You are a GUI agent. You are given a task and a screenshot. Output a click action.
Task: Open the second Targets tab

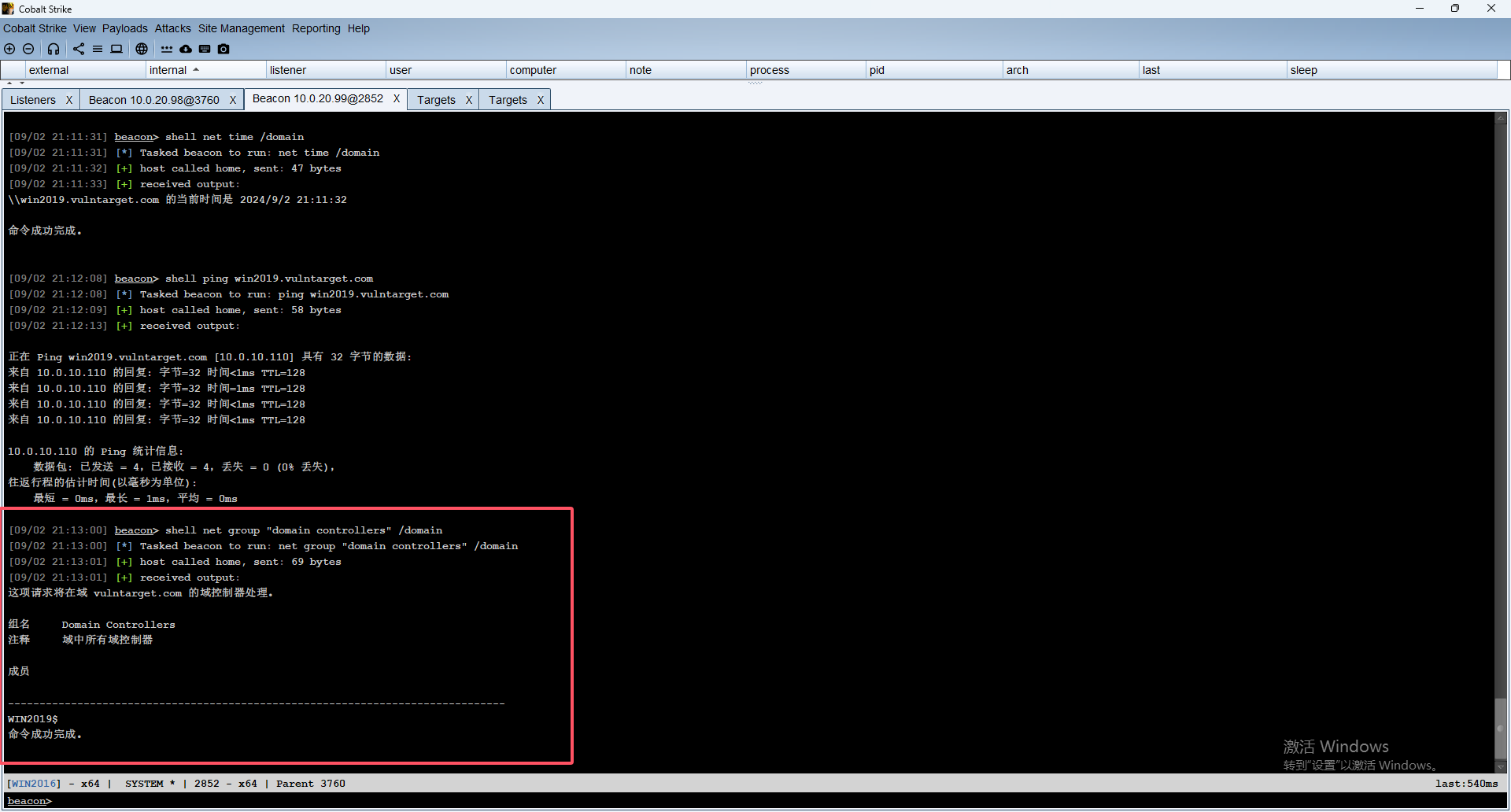click(x=508, y=100)
